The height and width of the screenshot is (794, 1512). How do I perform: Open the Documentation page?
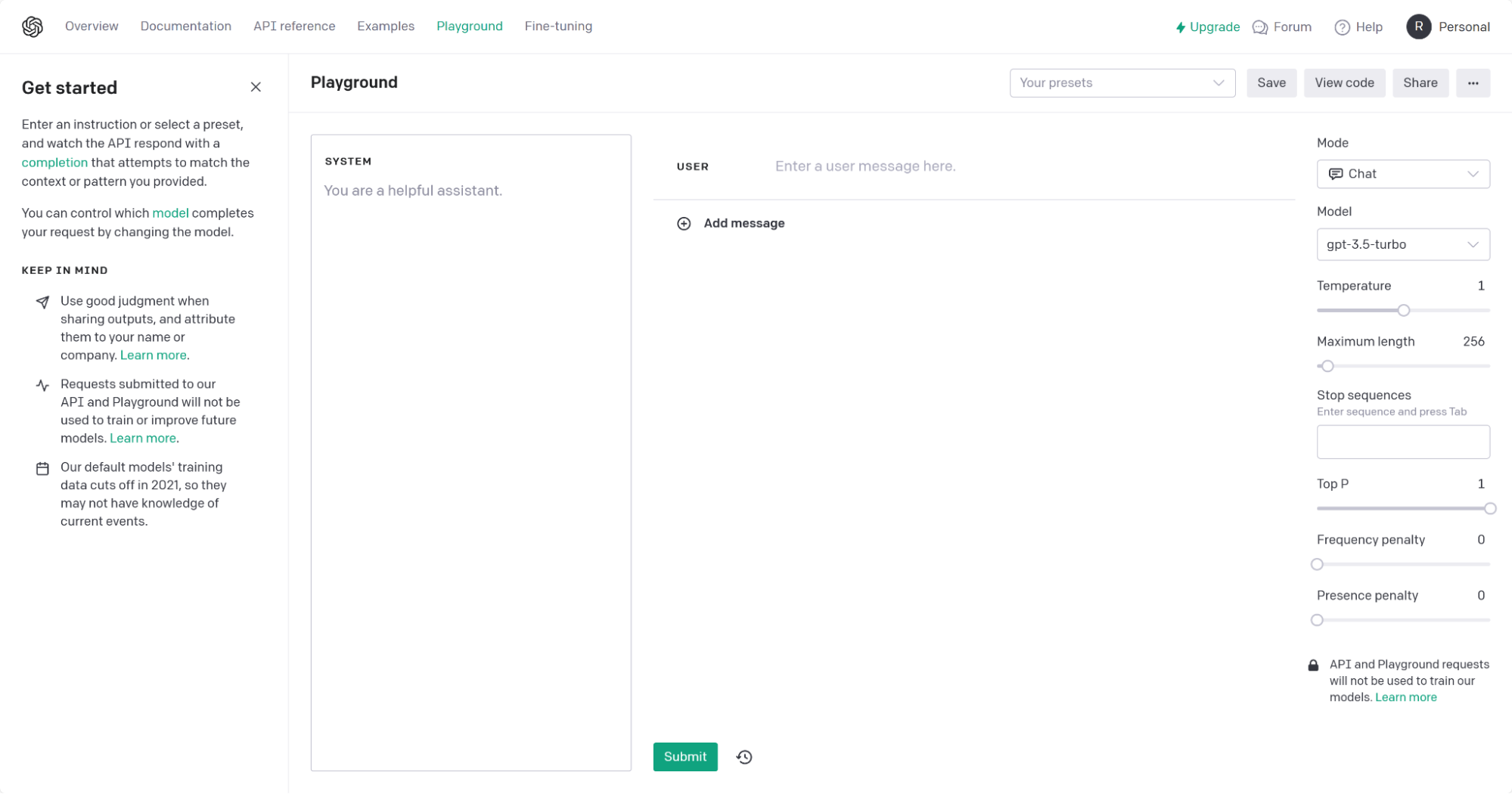click(186, 26)
